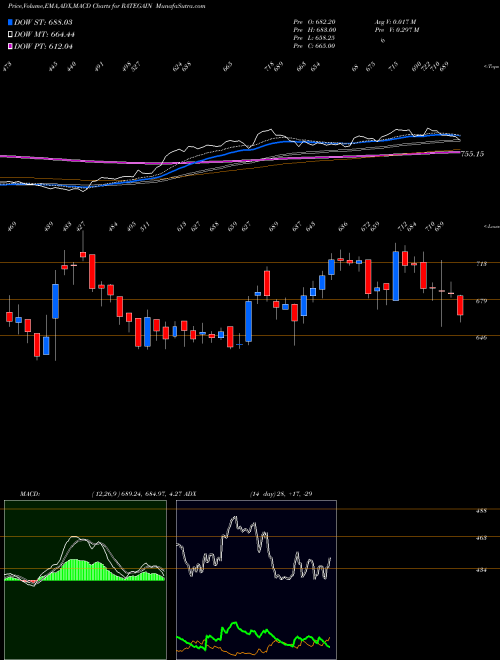Viewport: 500px width, 660px height.
Task: Click the 'Pre L: 658.25' low value
Action: click(314, 38)
